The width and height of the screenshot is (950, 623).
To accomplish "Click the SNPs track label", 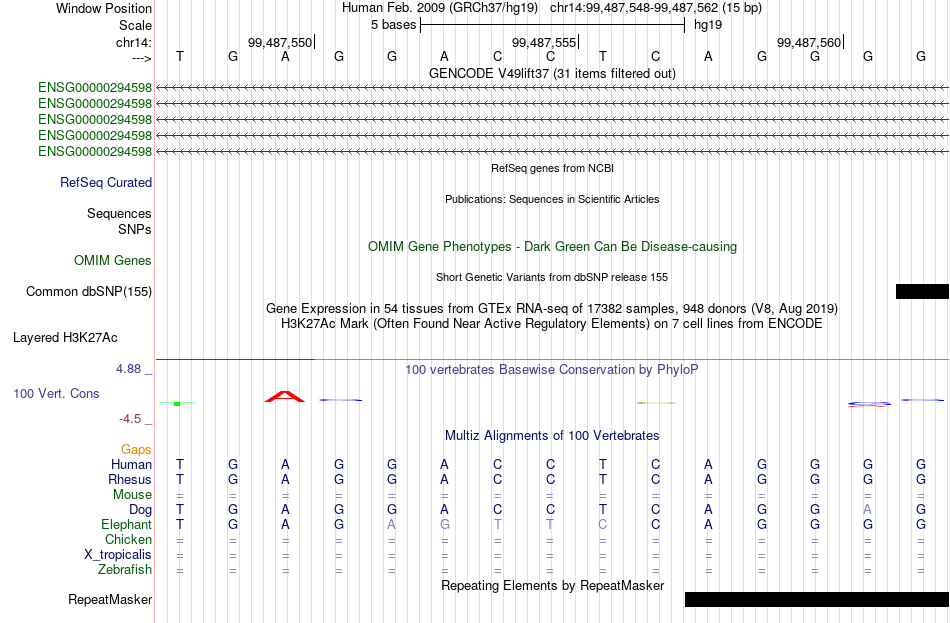I will (x=135, y=229).
